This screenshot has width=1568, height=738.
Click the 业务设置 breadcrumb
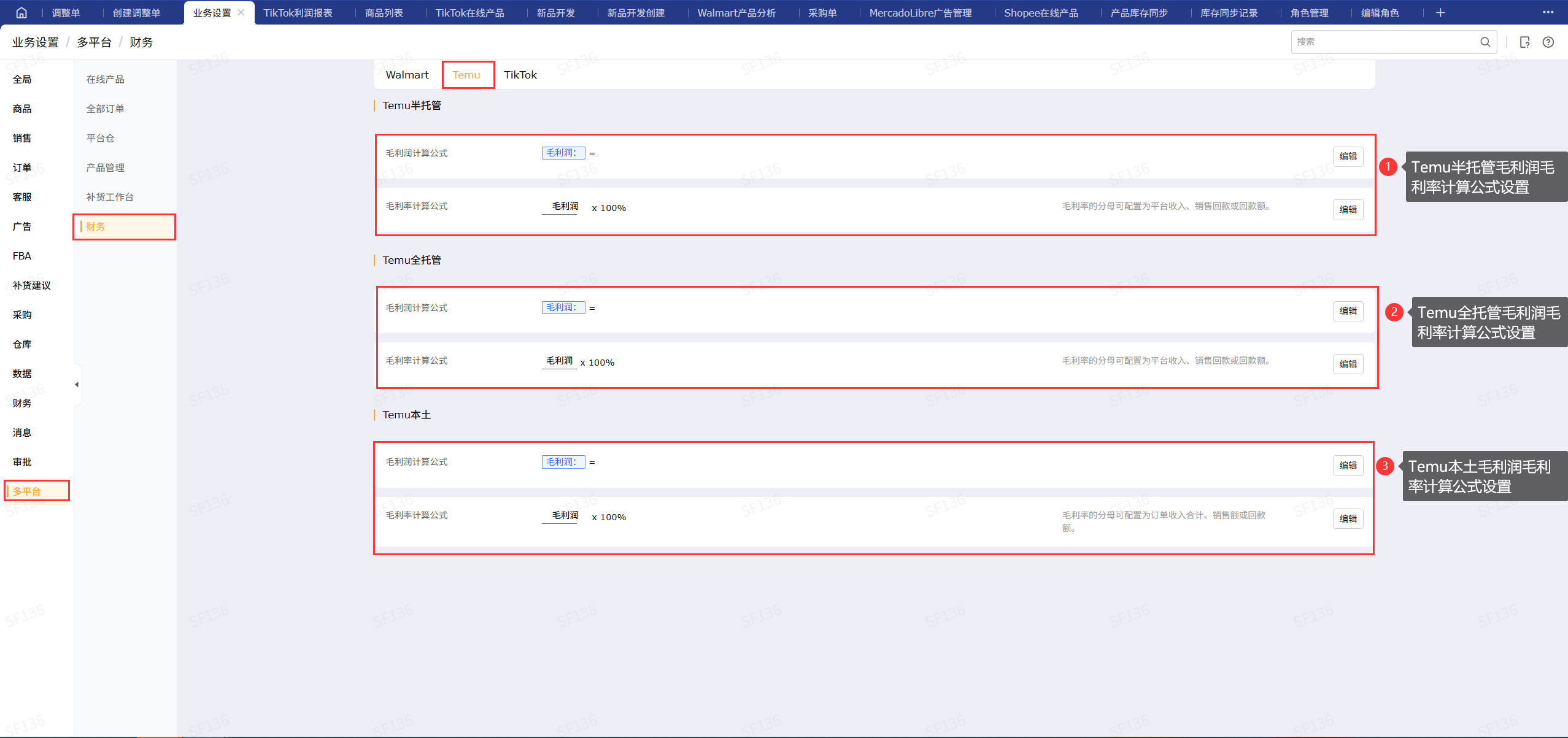[36, 42]
